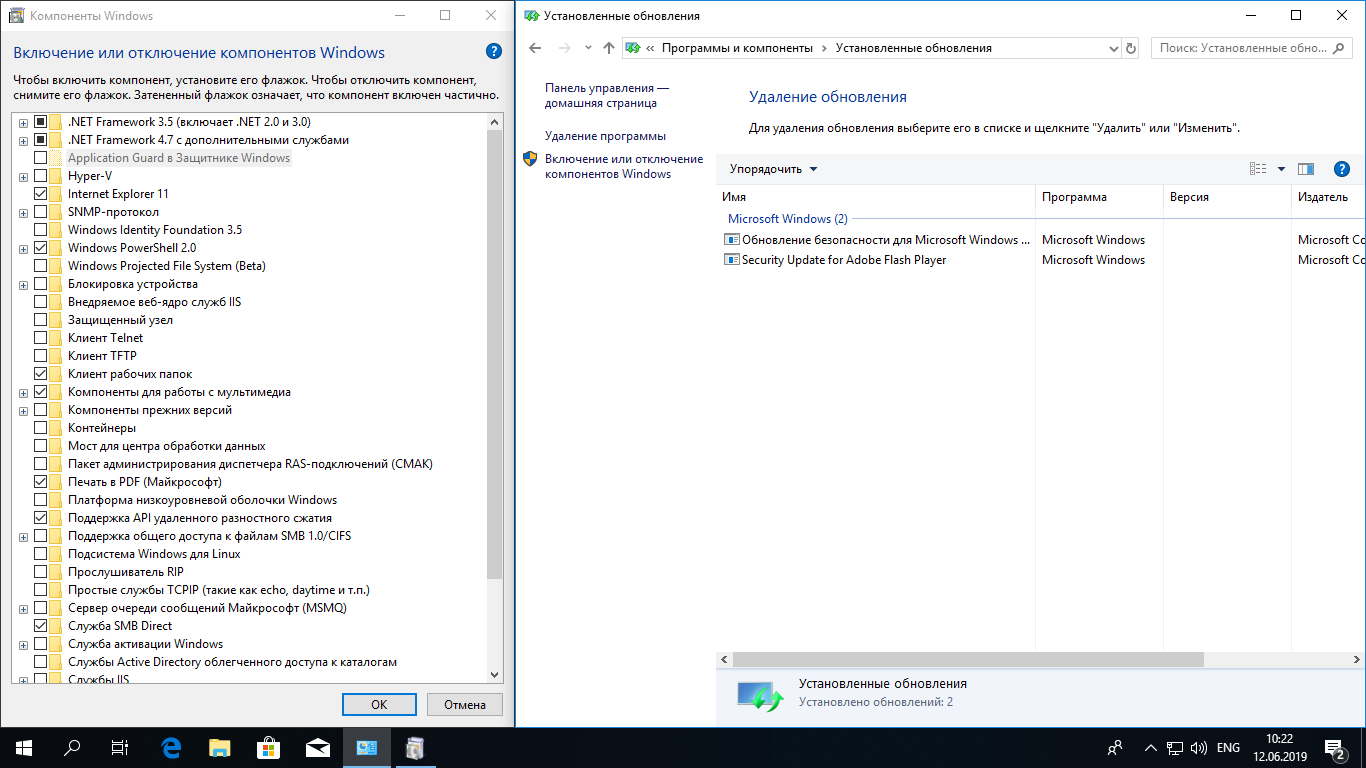Uncheck Клиент рабочих папок checkbox

point(40,374)
